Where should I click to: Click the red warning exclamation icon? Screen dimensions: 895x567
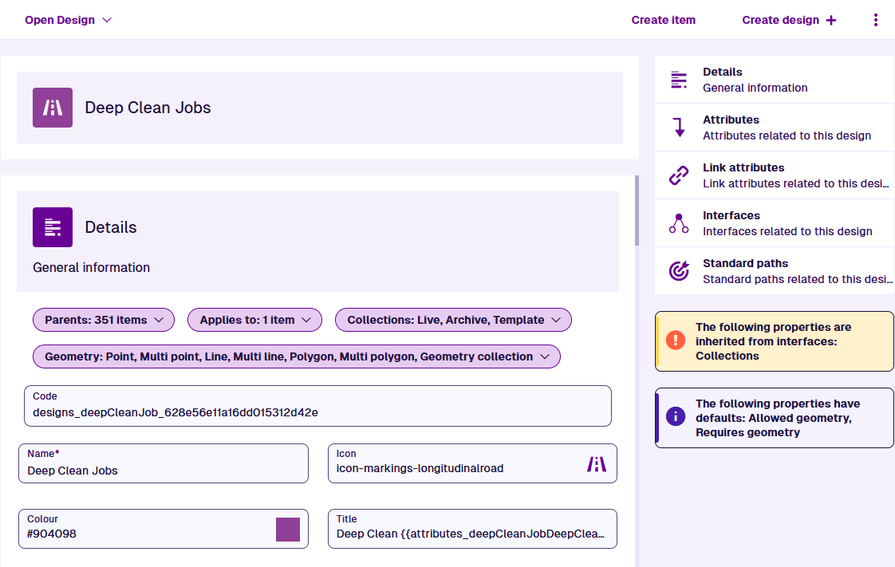[675, 341]
